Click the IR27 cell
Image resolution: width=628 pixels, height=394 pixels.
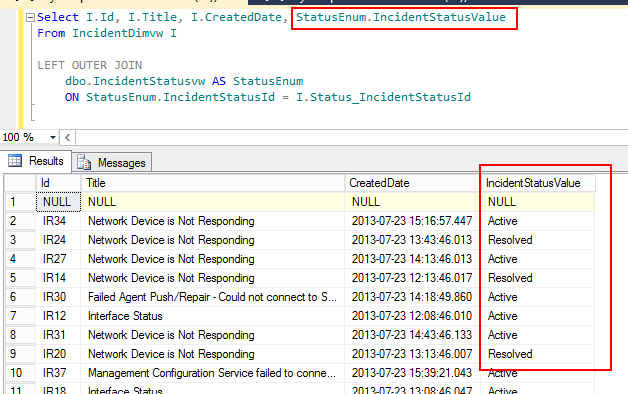point(58,259)
